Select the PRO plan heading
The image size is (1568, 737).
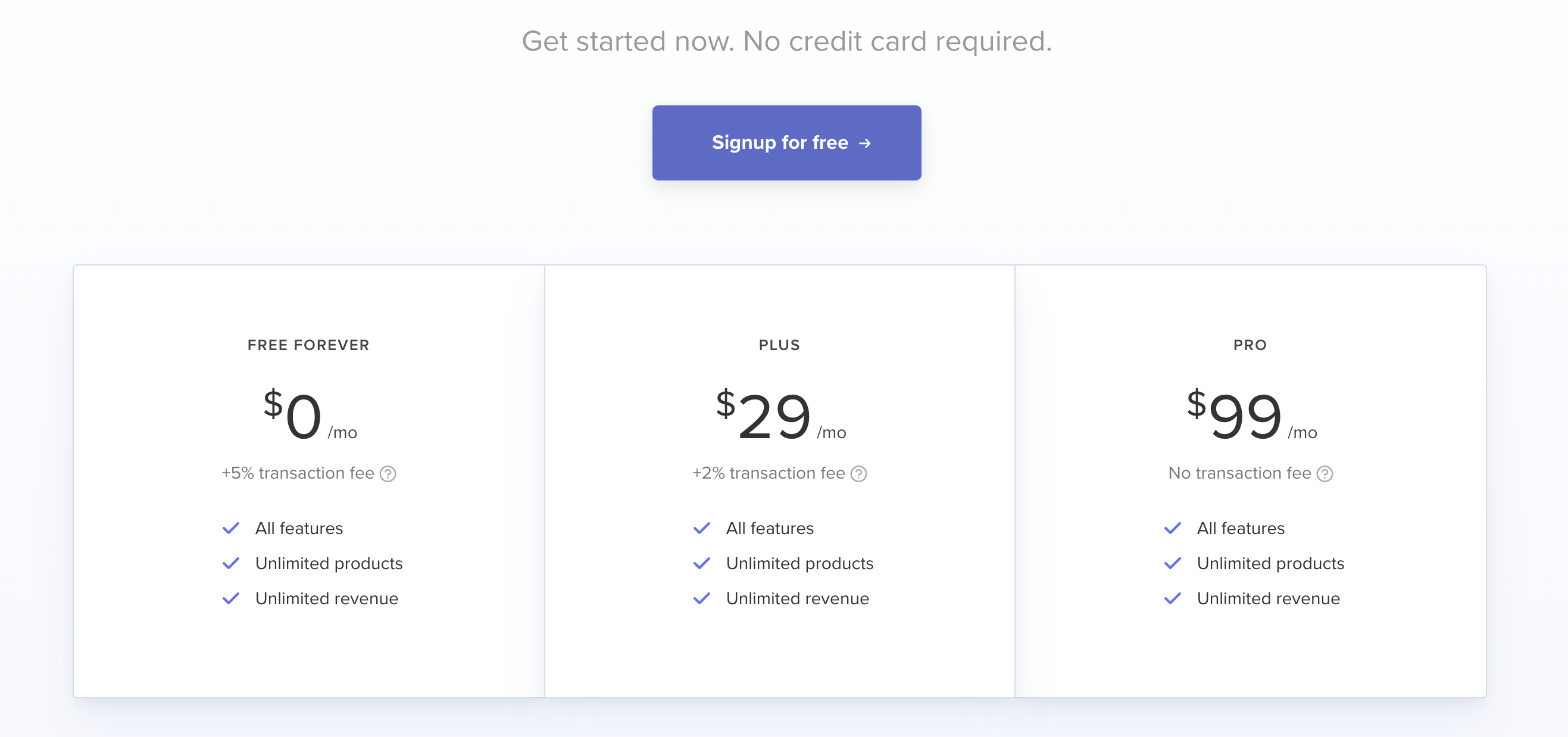pos(1249,345)
